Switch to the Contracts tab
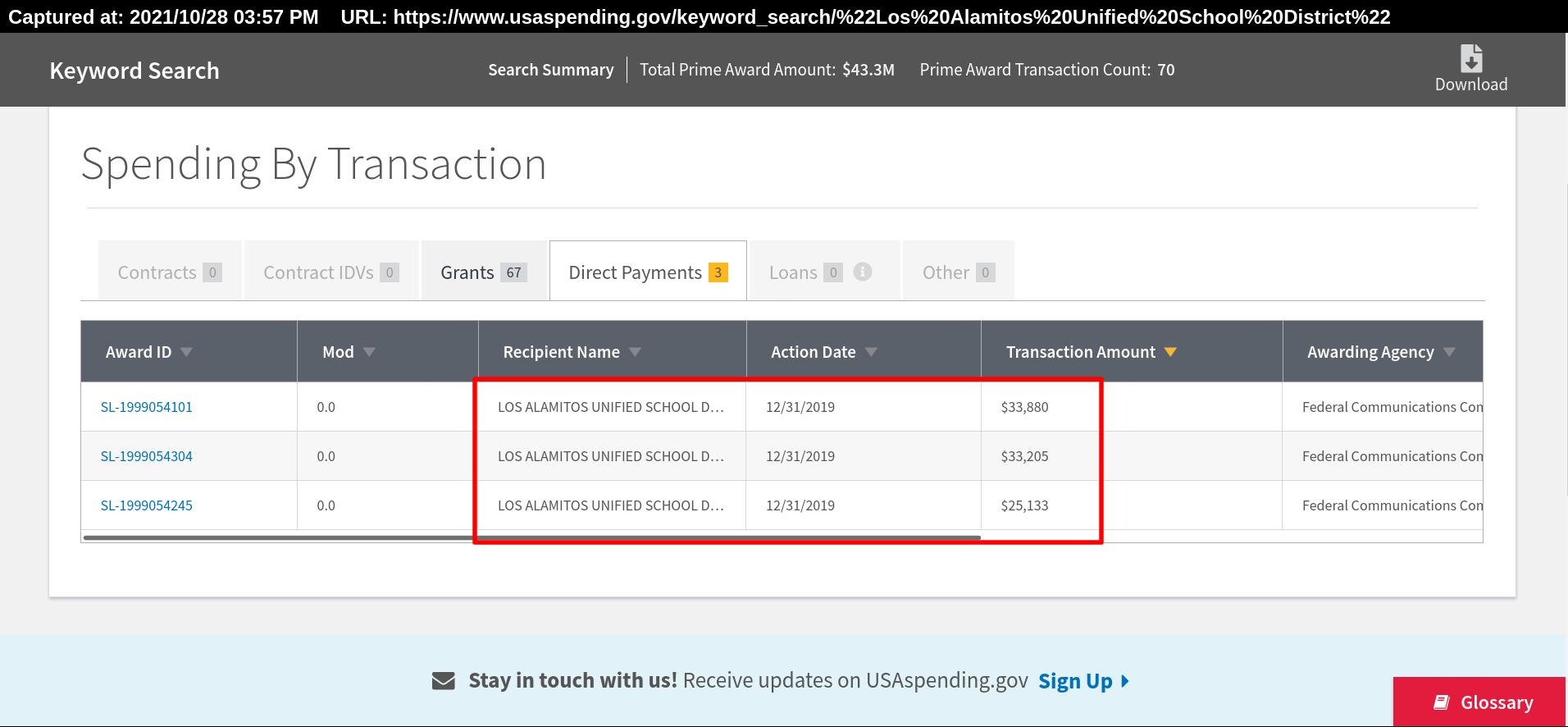1568x727 pixels. (170, 271)
